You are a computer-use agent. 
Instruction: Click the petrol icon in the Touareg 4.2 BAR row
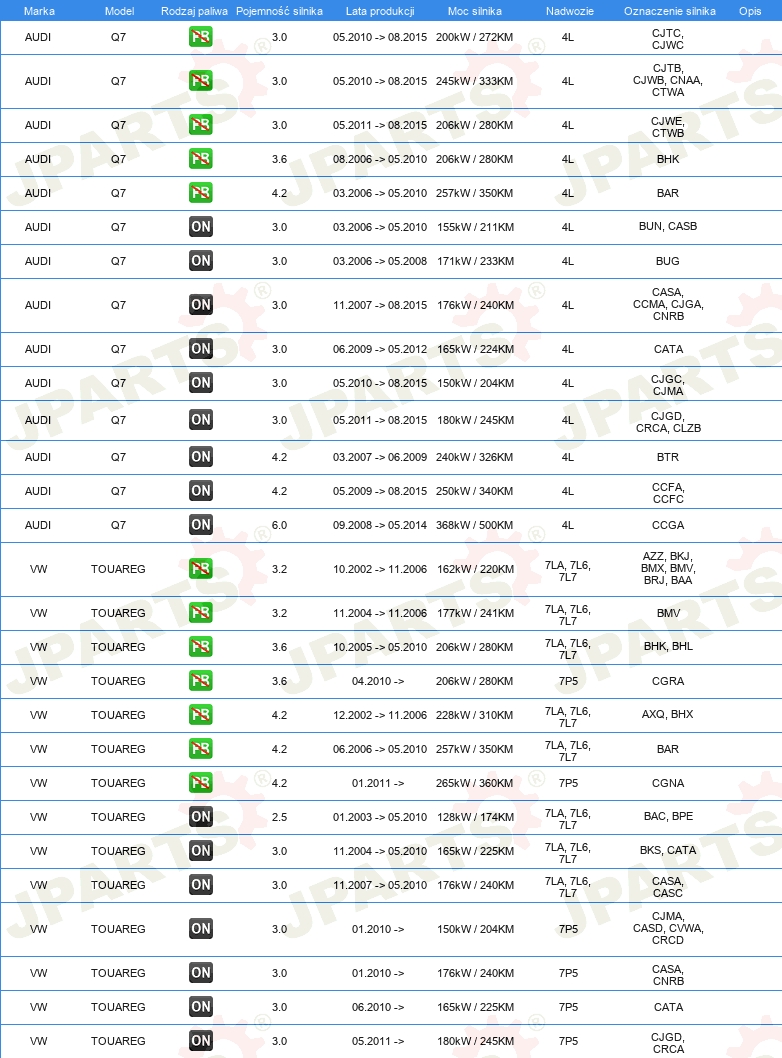(200, 748)
